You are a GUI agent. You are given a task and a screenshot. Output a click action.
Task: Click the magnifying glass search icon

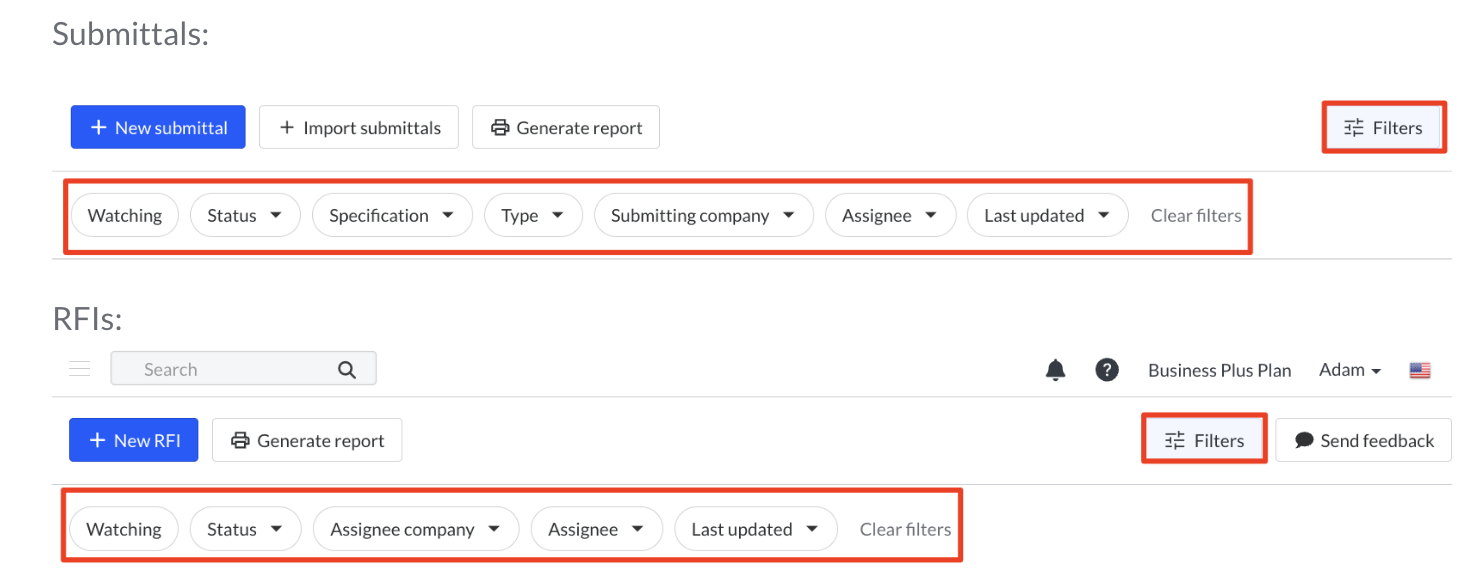point(347,369)
